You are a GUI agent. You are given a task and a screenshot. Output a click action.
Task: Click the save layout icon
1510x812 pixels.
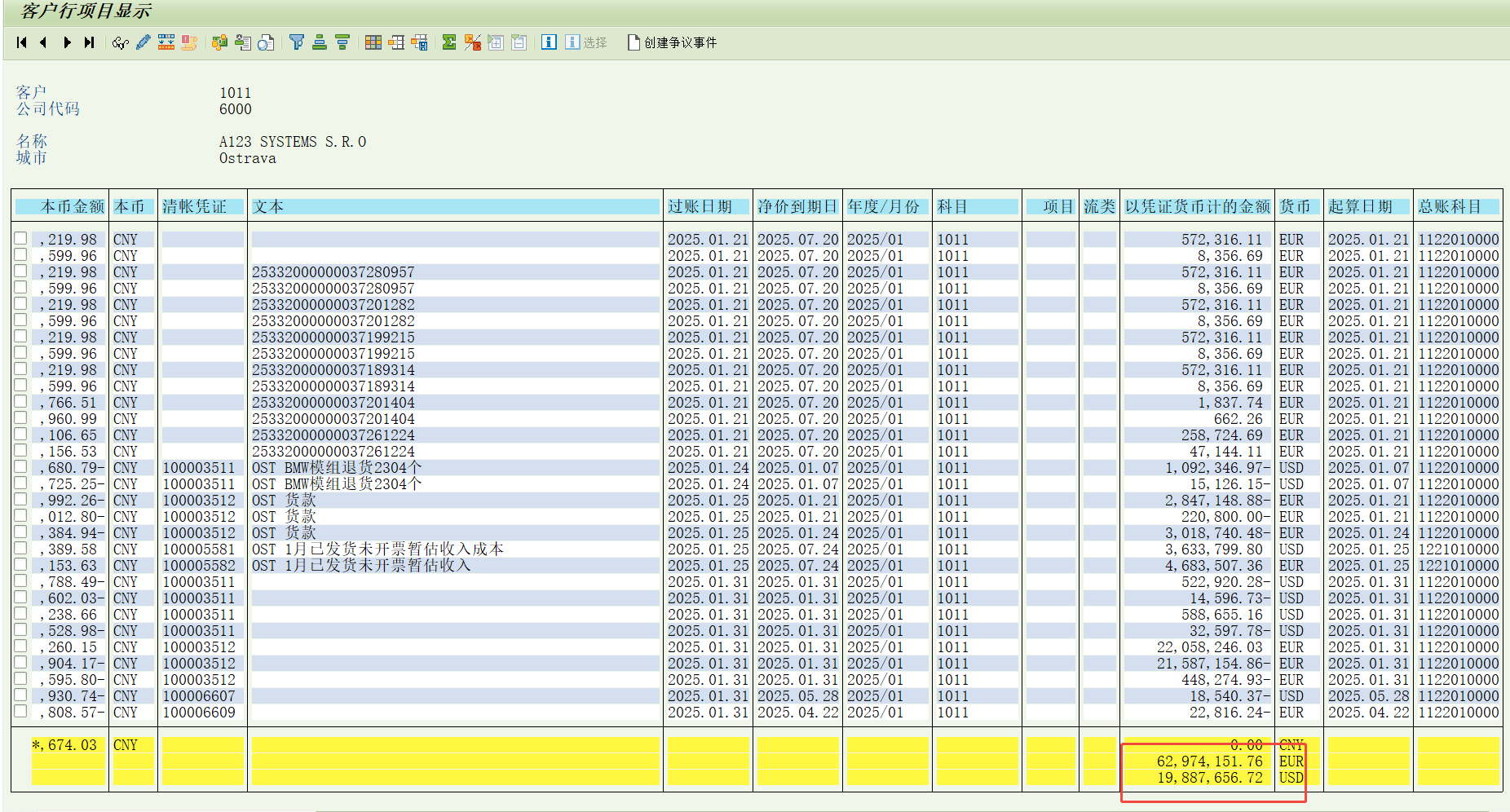click(419, 42)
